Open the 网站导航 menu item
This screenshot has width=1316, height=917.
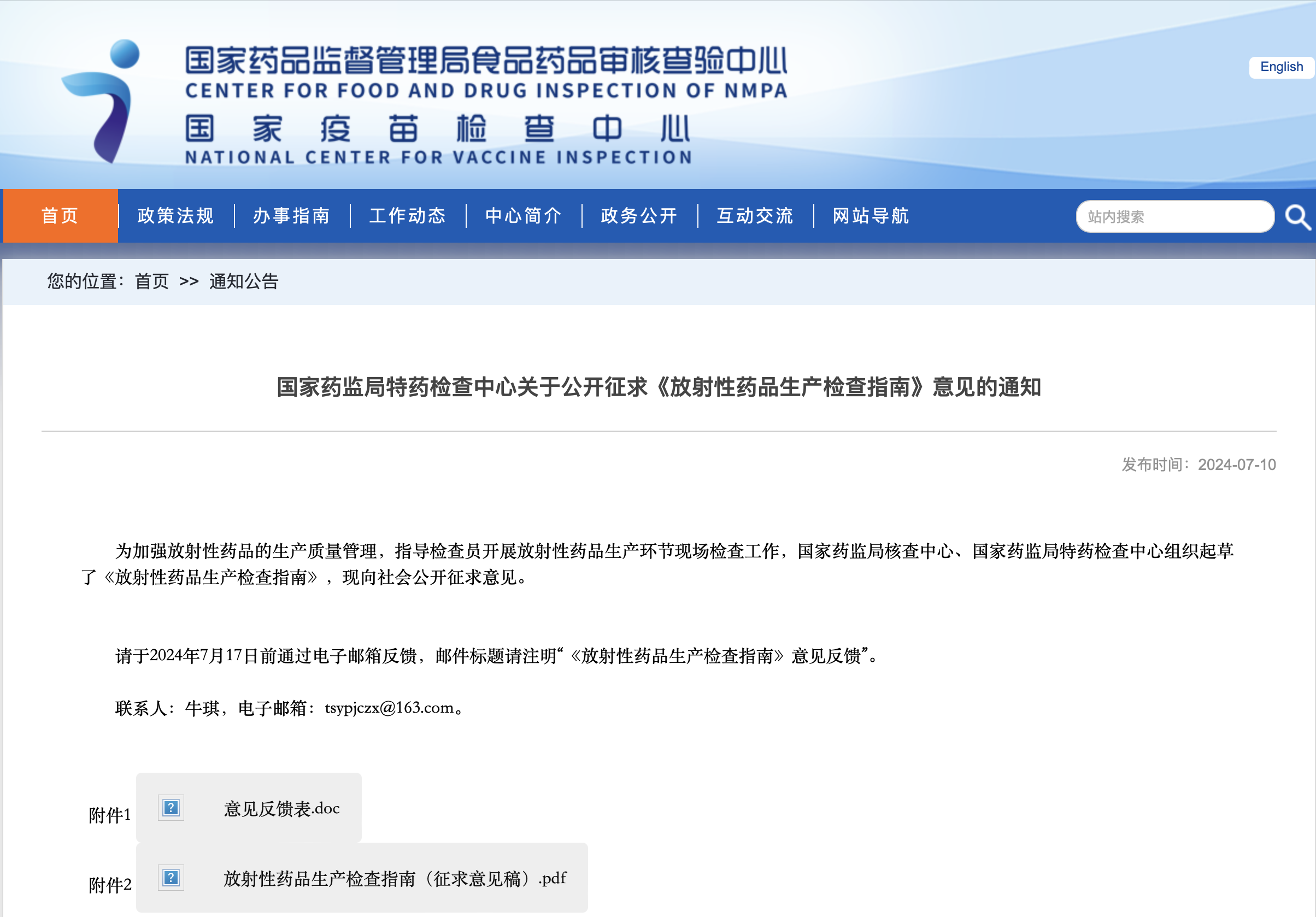[871, 216]
